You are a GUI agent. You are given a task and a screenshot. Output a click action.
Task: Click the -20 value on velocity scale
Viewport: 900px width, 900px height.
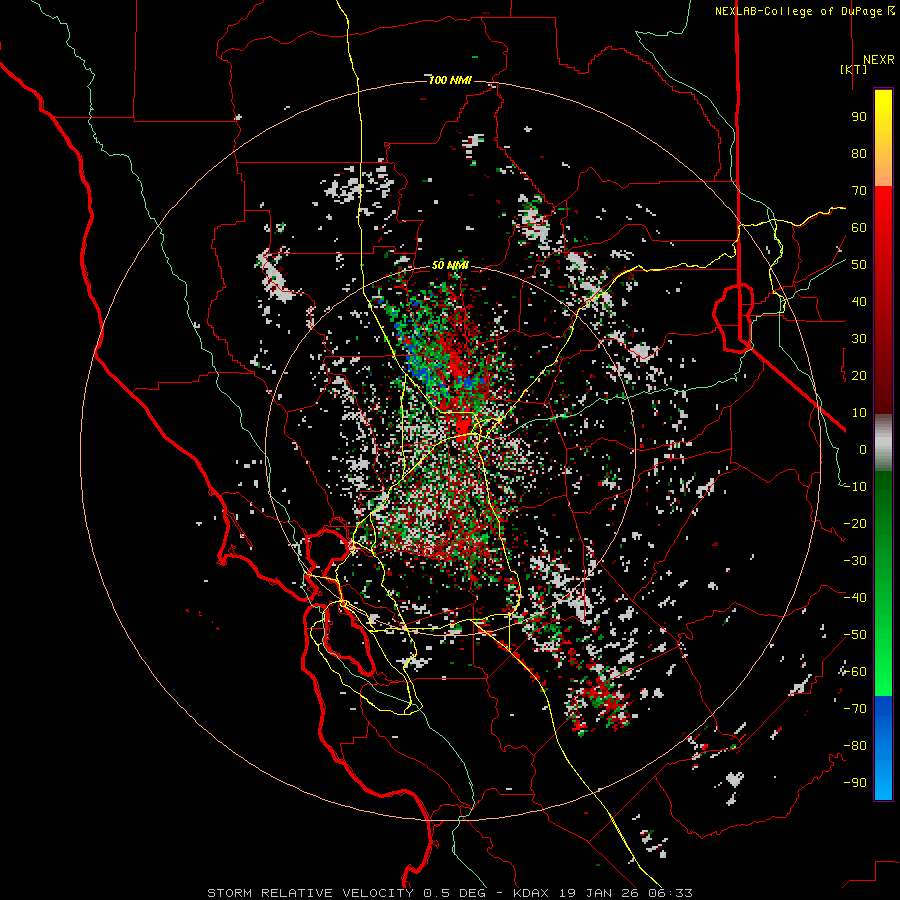[855, 523]
